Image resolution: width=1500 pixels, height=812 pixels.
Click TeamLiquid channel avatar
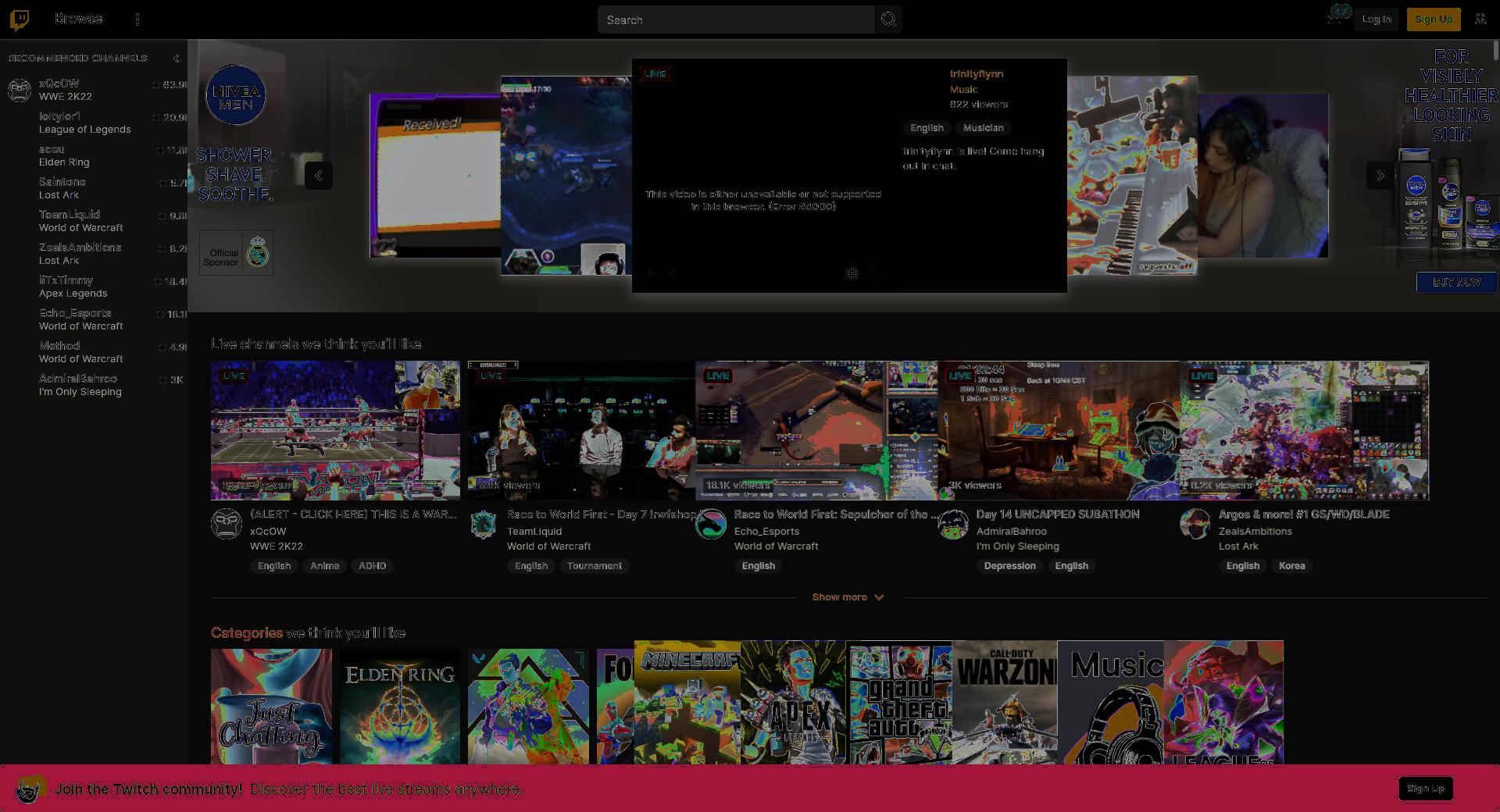click(x=484, y=524)
